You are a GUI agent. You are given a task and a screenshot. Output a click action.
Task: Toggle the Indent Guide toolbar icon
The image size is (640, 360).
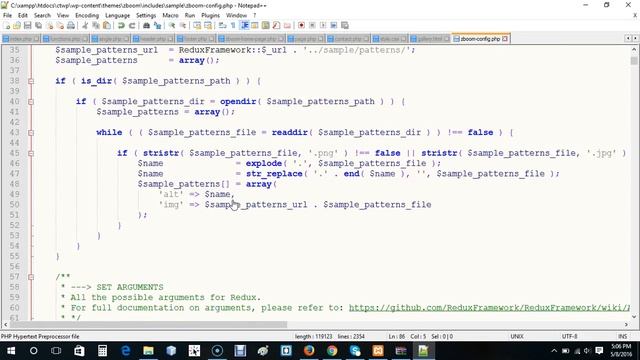244,26
